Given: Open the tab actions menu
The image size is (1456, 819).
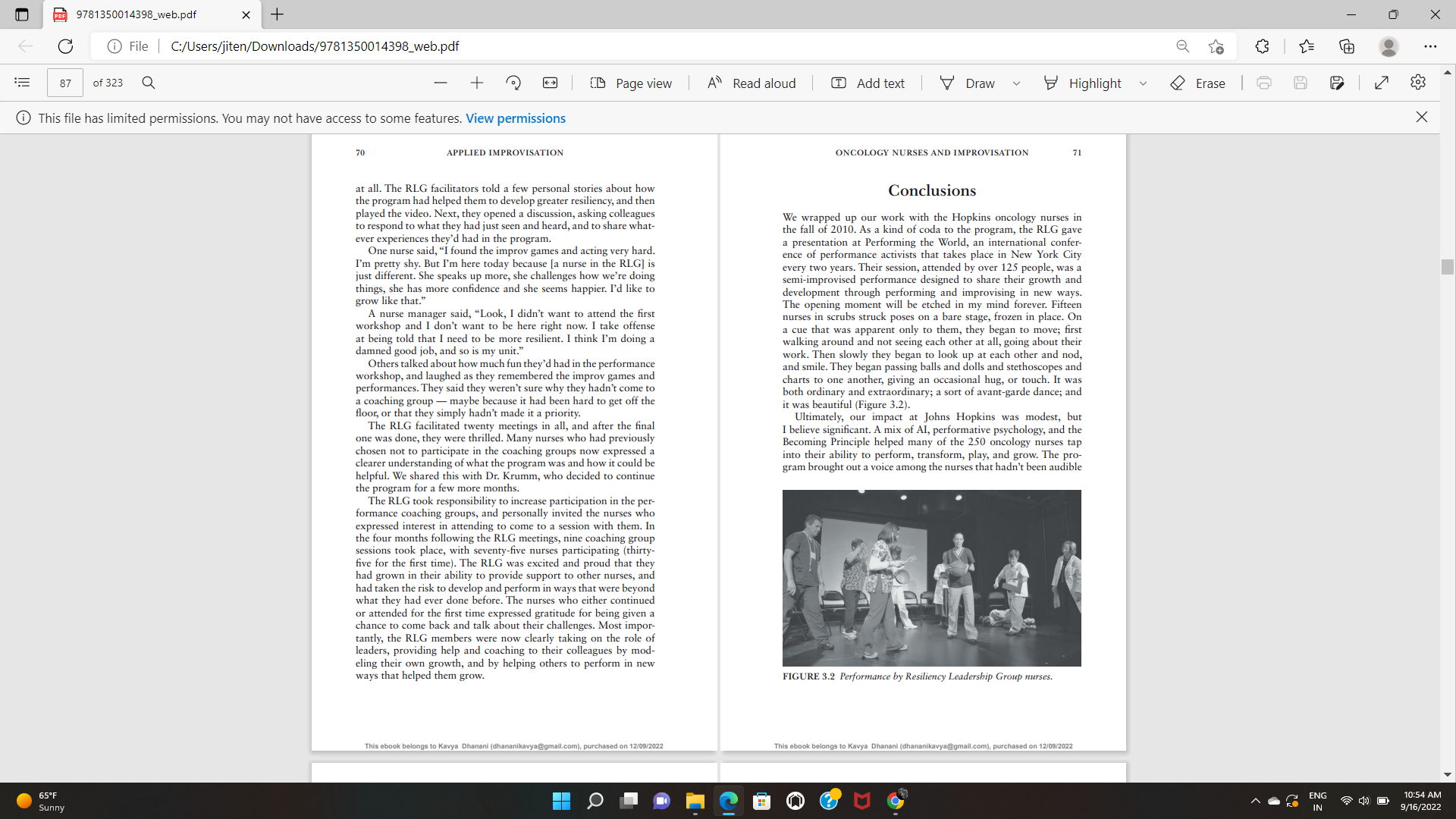Looking at the screenshot, I should coord(21,14).
